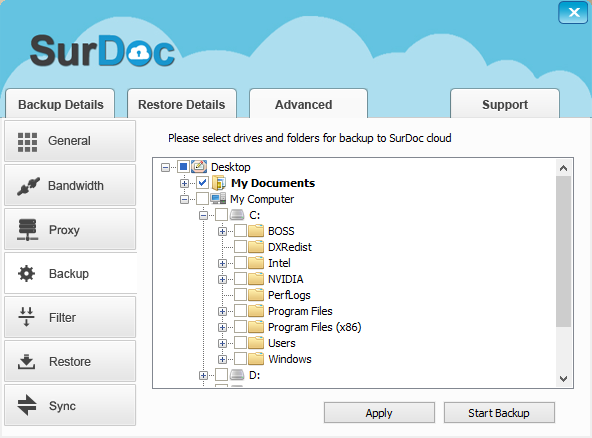592x438 pixels.
Task: Close the SurDoc window
Action: [x=572, y=12]
